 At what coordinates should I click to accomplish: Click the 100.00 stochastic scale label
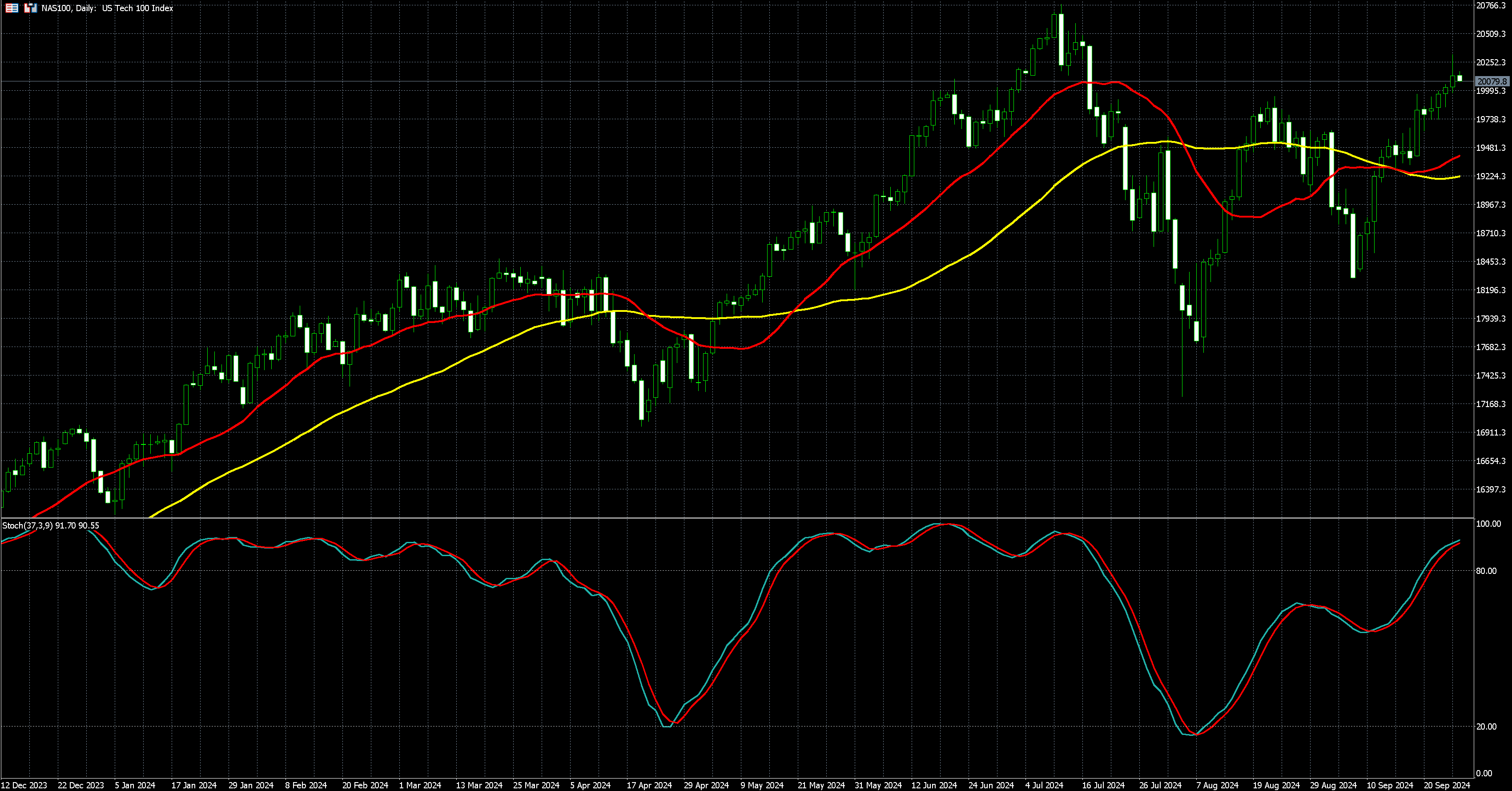1488,524
